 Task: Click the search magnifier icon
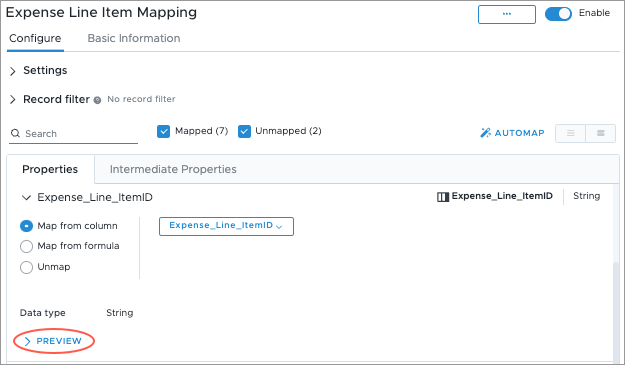15,133
